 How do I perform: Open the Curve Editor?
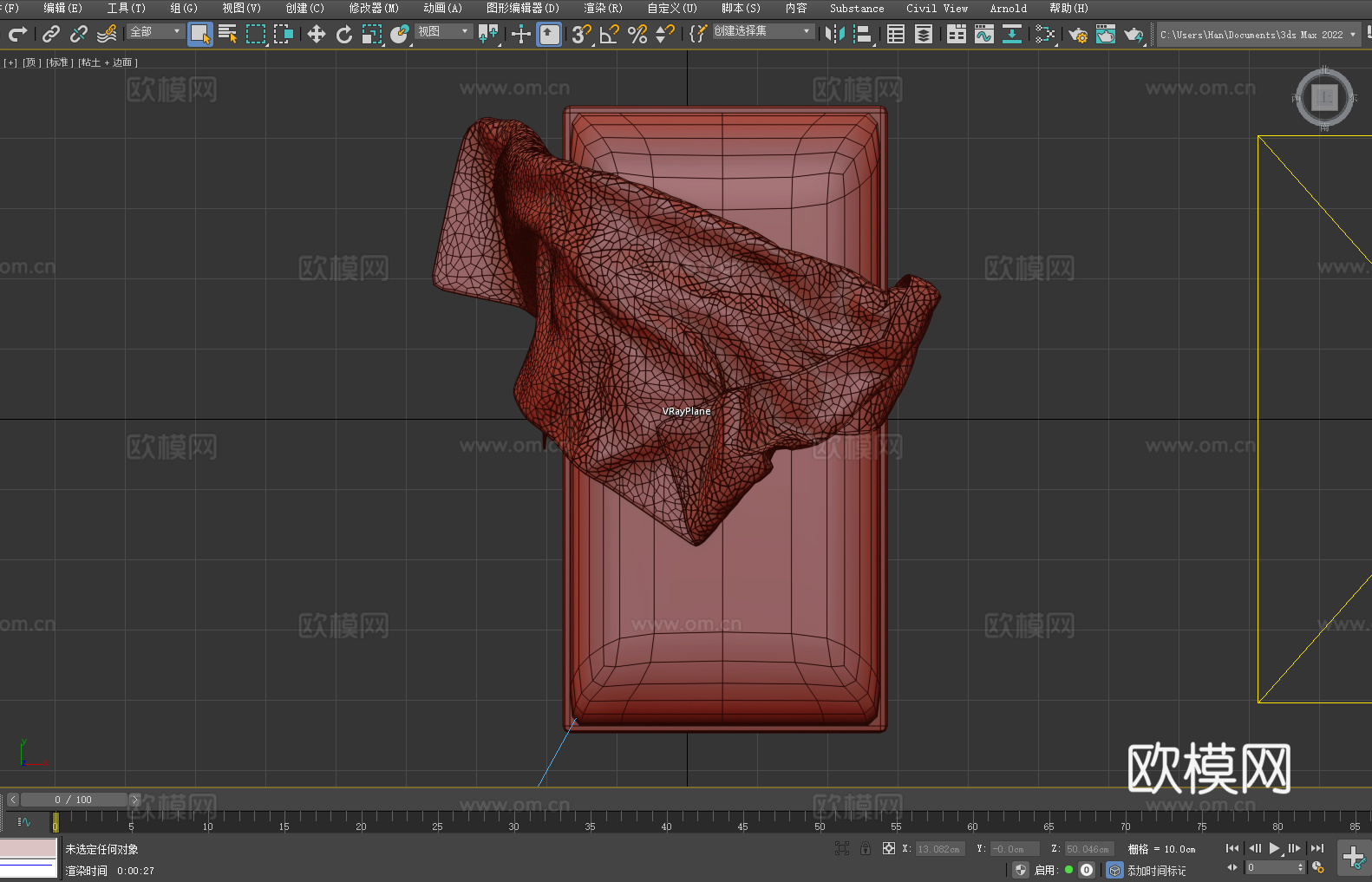pos(984,34)
